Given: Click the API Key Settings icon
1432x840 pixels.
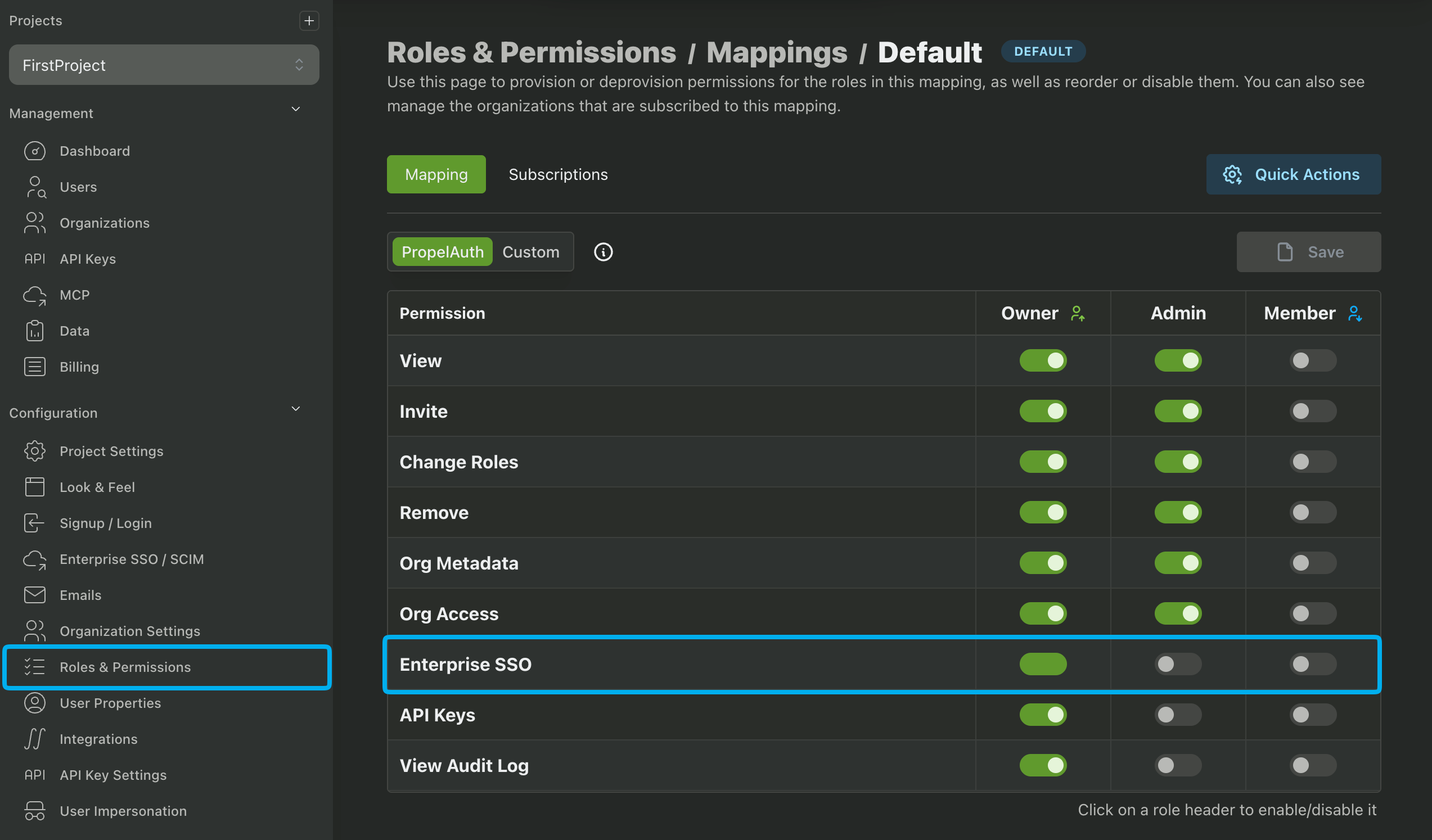Looking at the screenshot, I should click(35, 775).
